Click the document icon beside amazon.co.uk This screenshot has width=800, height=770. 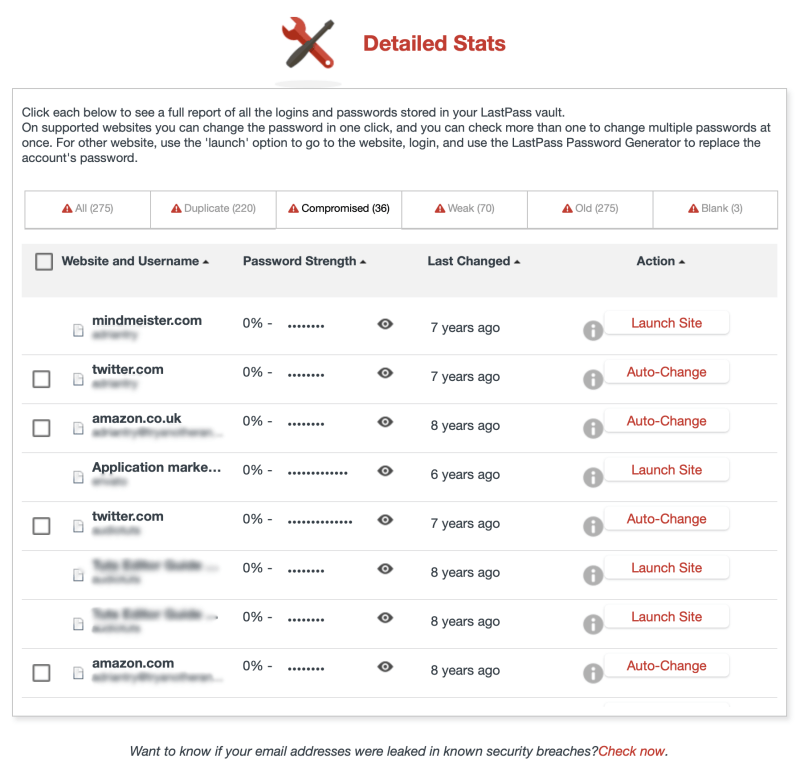tap(78, 428)
